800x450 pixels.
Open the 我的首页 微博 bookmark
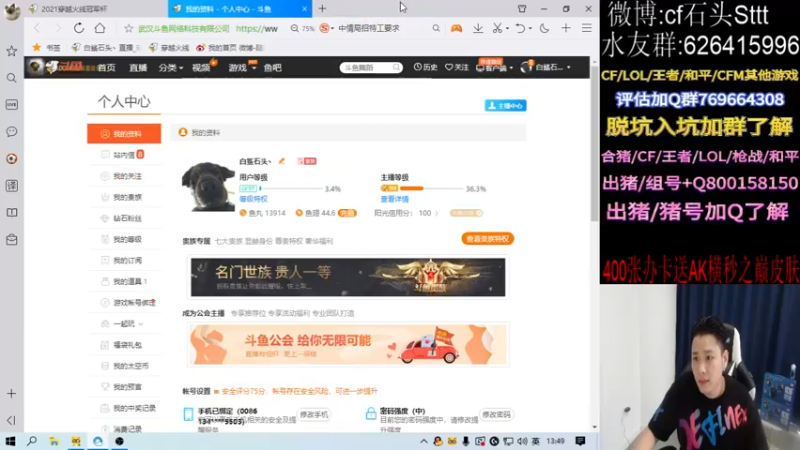230,47
